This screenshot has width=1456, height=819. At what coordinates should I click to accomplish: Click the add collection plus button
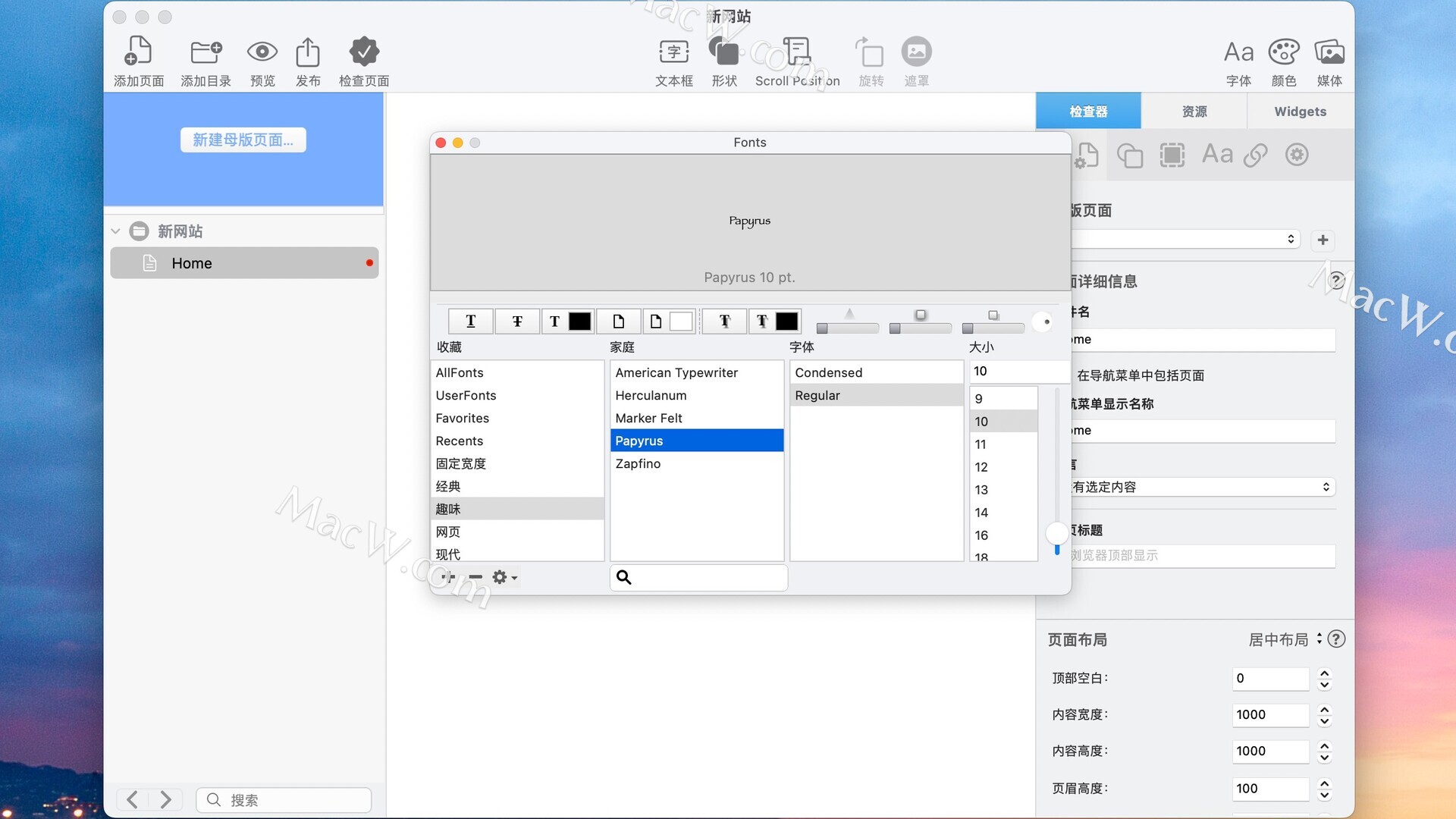tap(447, 577)
